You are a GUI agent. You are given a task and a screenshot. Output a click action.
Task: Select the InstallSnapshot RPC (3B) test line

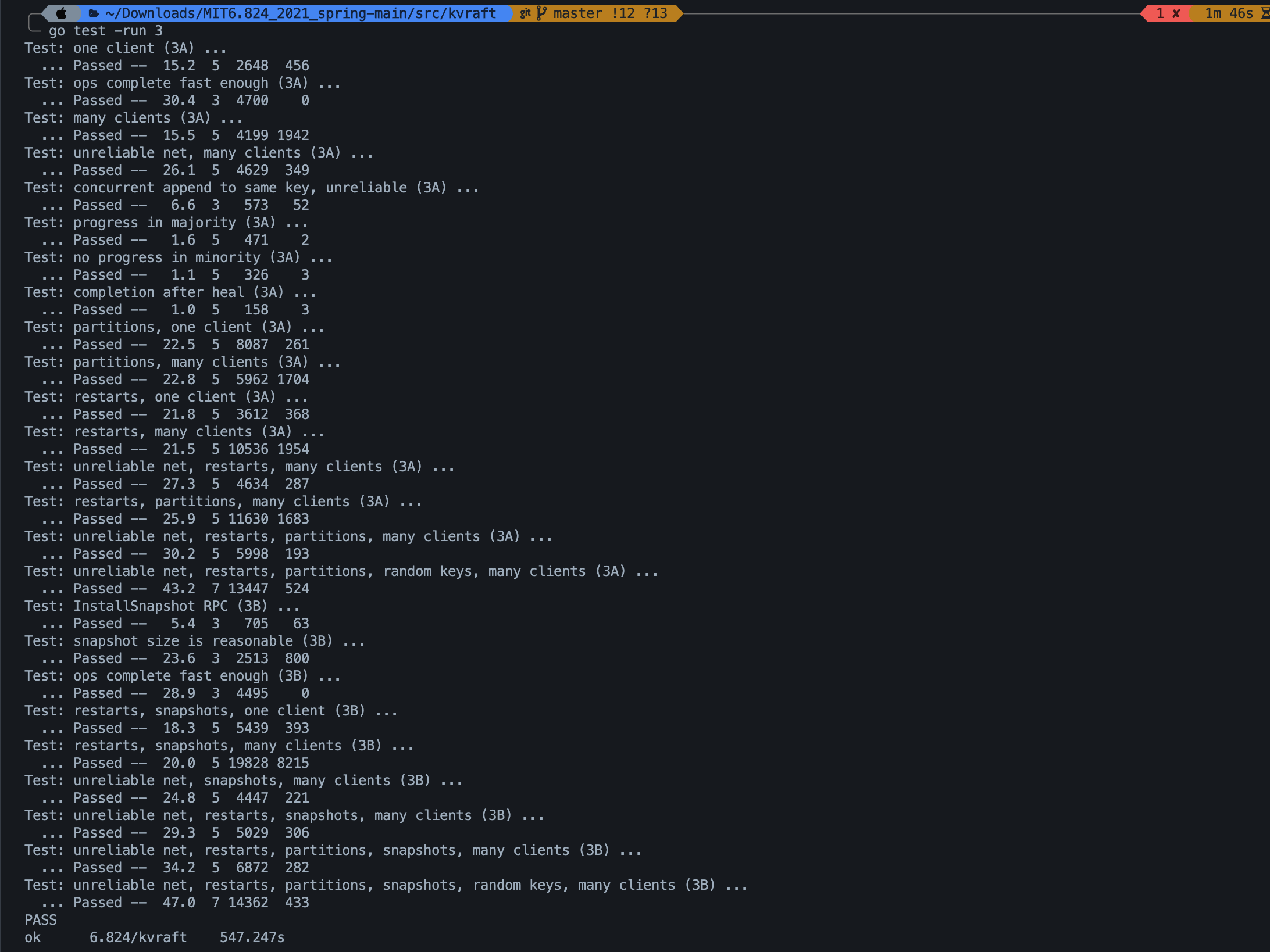162,606
